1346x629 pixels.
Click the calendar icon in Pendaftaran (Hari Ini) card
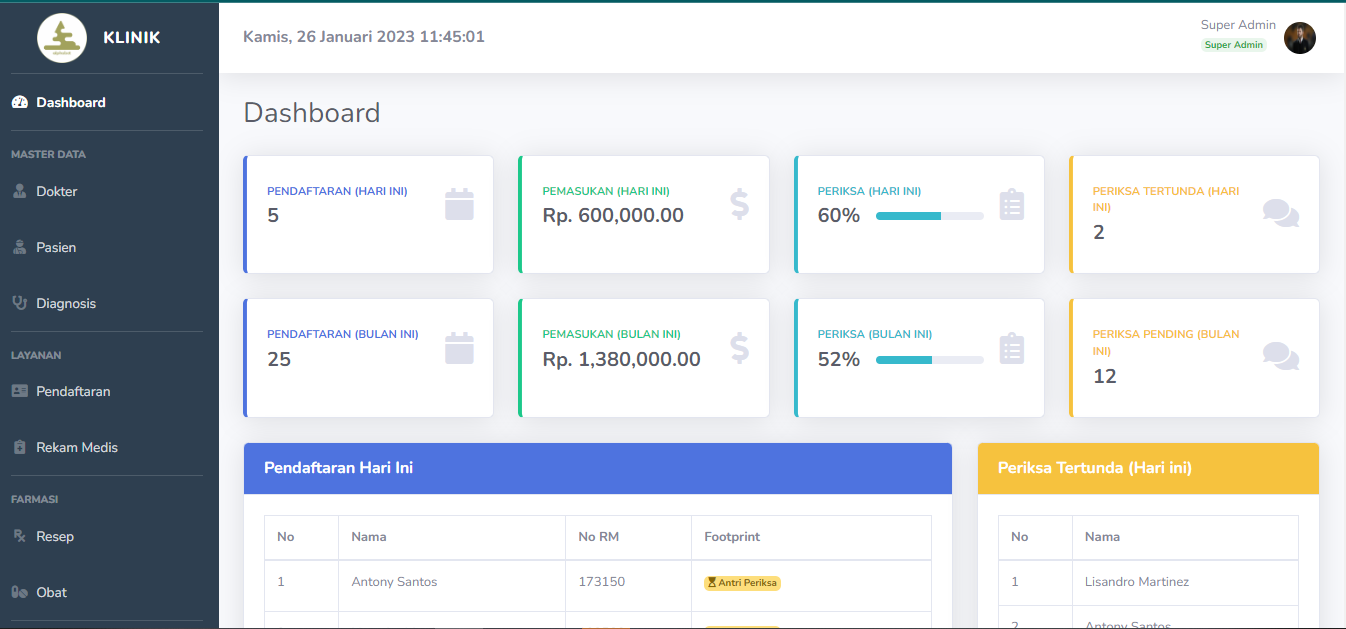tap(459, 204)
